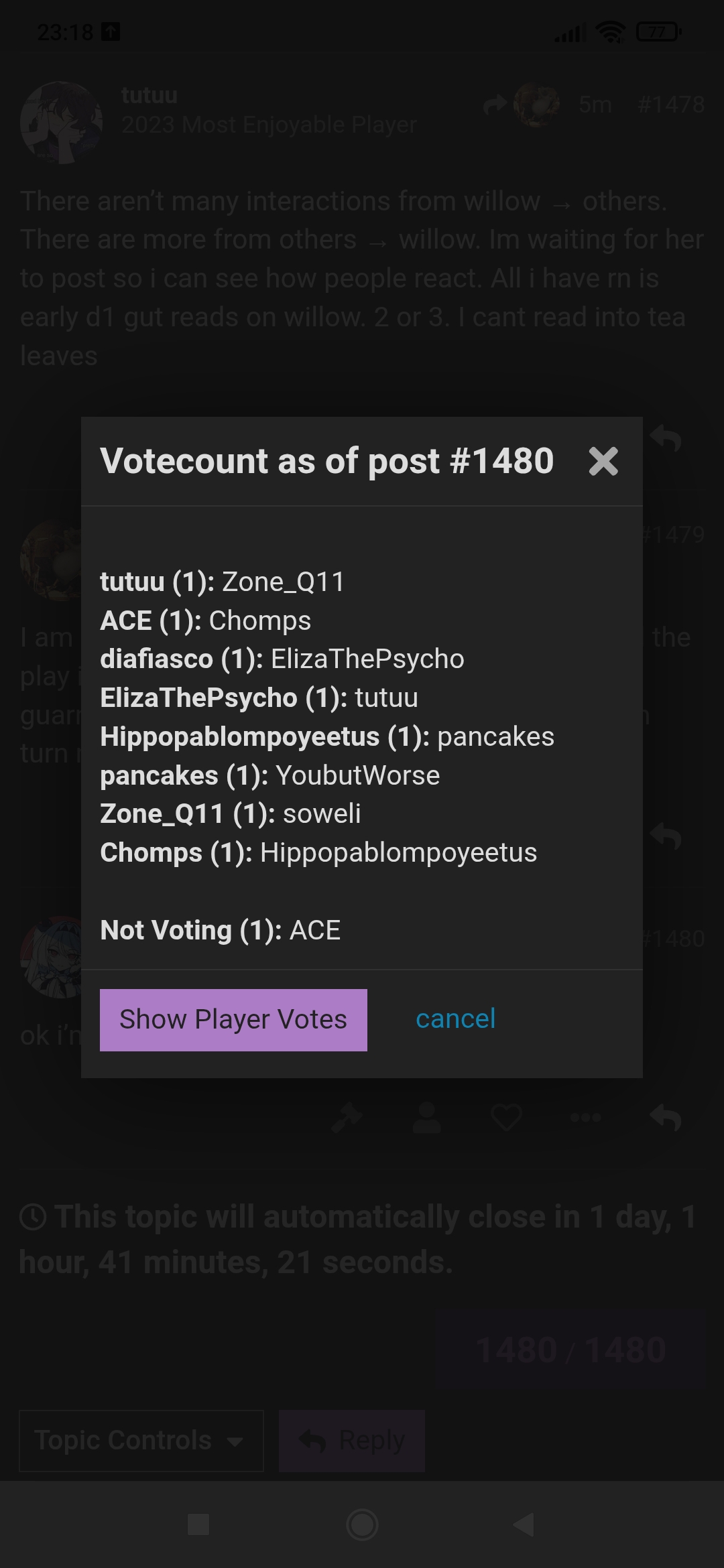Open tutuu's profile avatar
This screenshot has width=724, height=1568.
click(x=61, y=123)
